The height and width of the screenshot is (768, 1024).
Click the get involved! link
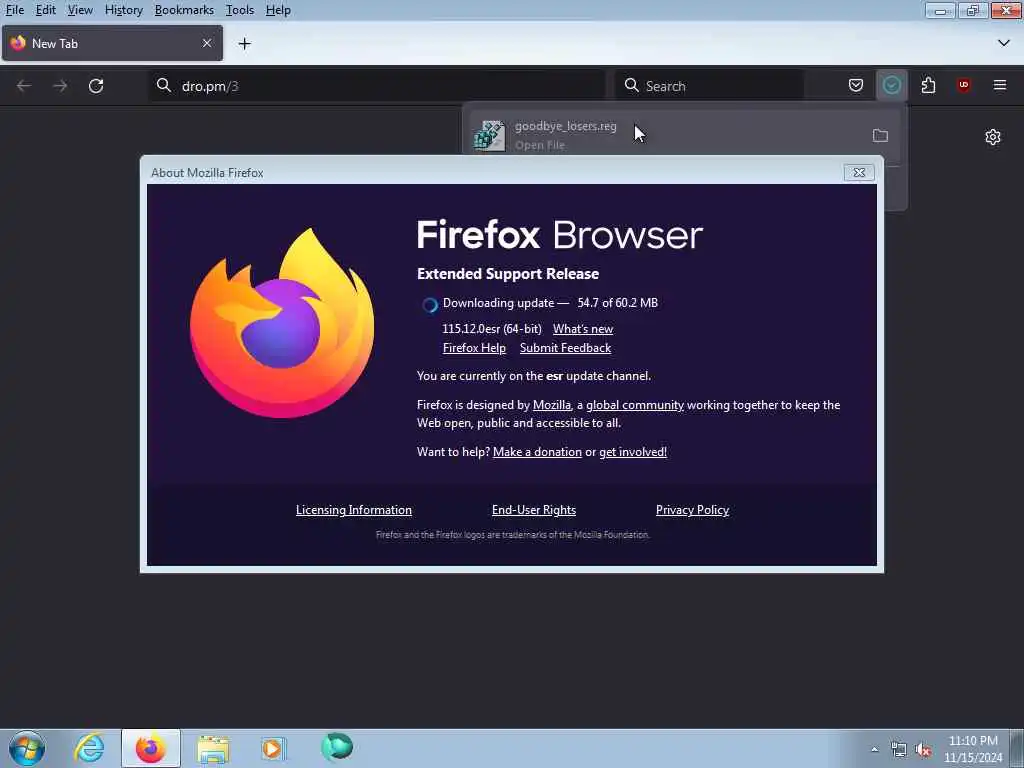pos(633,452)
